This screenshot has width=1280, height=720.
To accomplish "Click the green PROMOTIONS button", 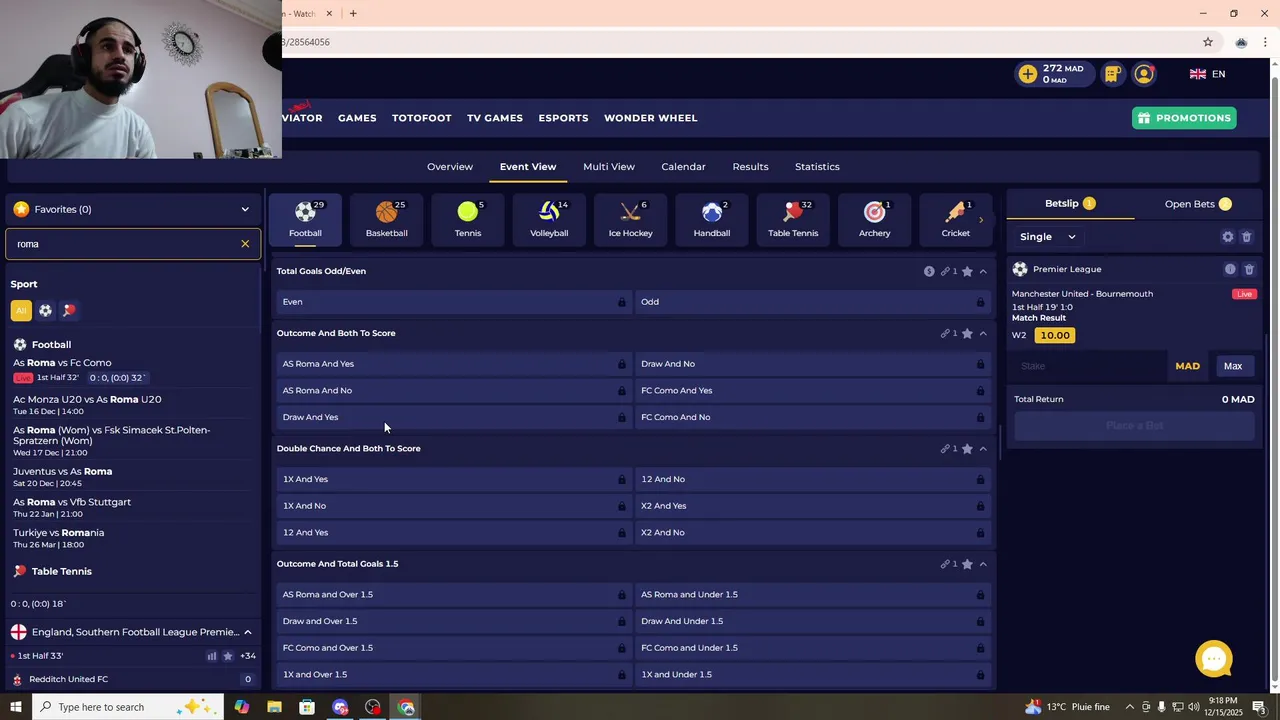I will pyautogui.click(x=1184, y=118).
